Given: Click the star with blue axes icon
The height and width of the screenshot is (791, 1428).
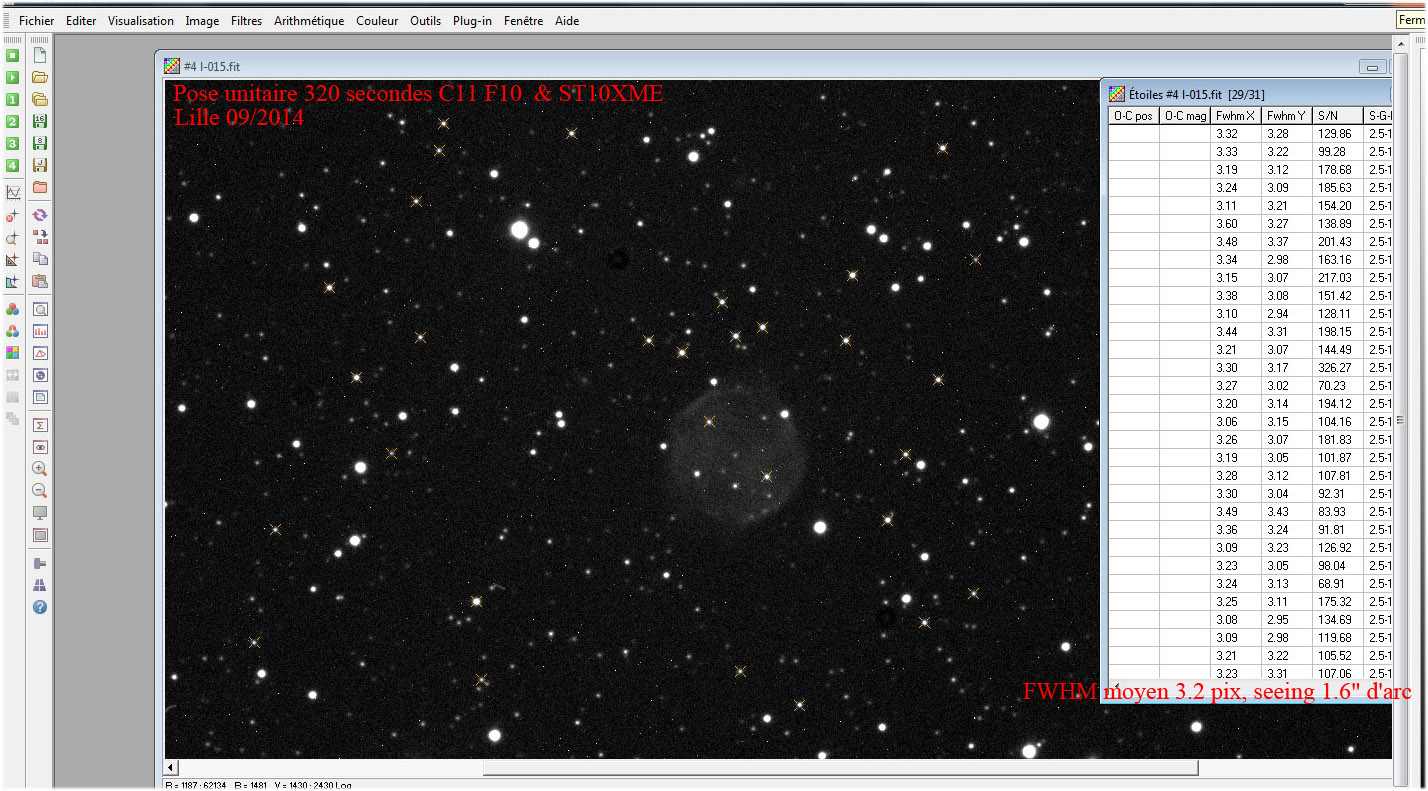Looking at the screenshot, I should click(13, 282).
